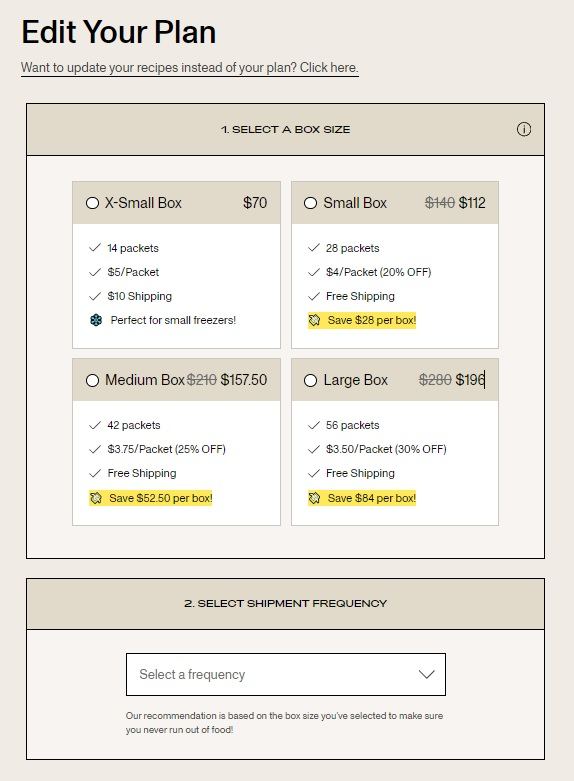Click the Select Shipment Frequency section header

[286, 604]
